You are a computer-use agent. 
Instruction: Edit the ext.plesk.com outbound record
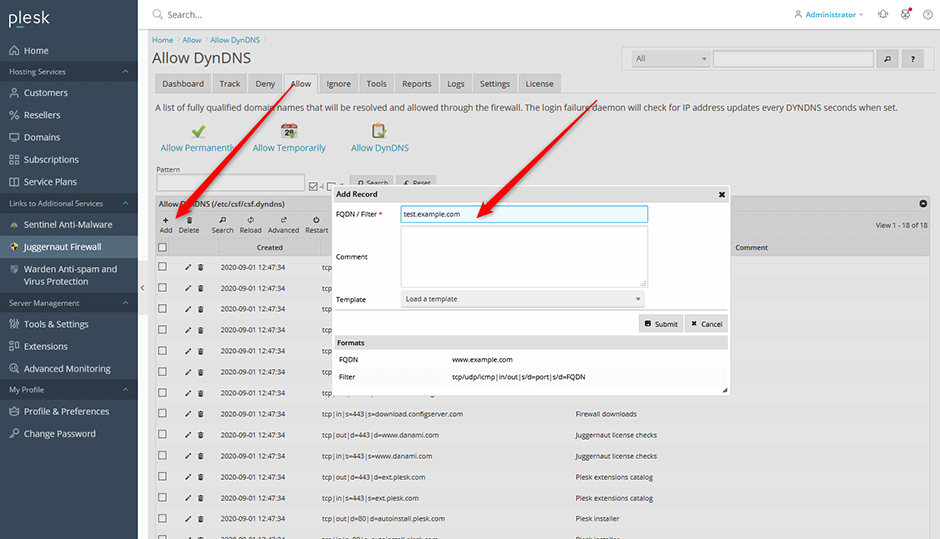click(x=188, y=477)
